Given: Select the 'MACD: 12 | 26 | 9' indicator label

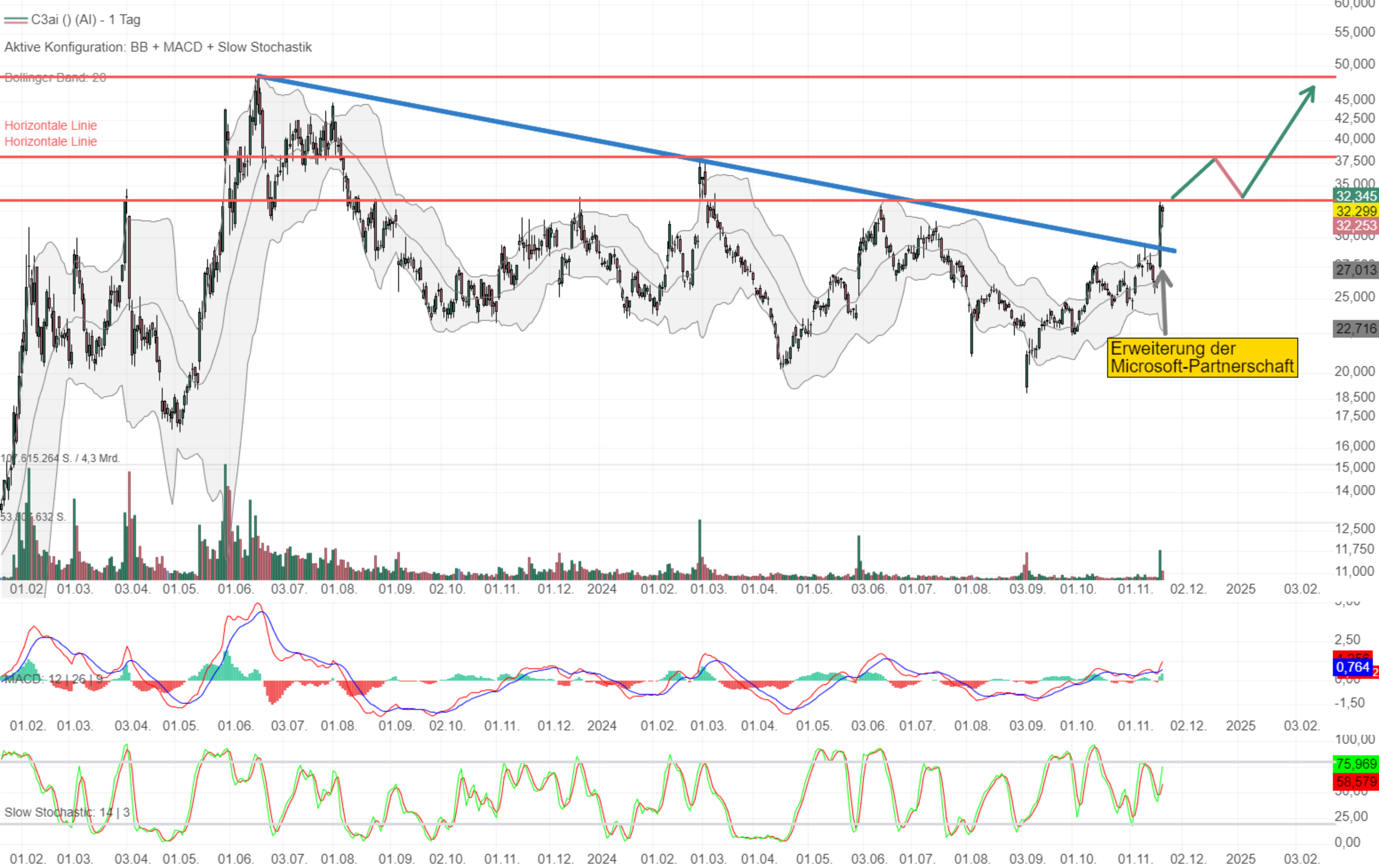Looking at the screenshot, I should [x=54, y=679].
